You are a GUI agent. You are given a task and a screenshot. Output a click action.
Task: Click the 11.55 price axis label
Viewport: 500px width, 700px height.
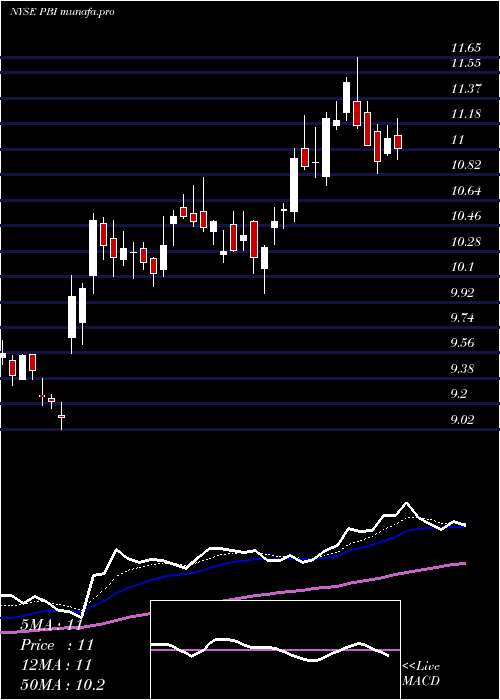click(466, 62)
